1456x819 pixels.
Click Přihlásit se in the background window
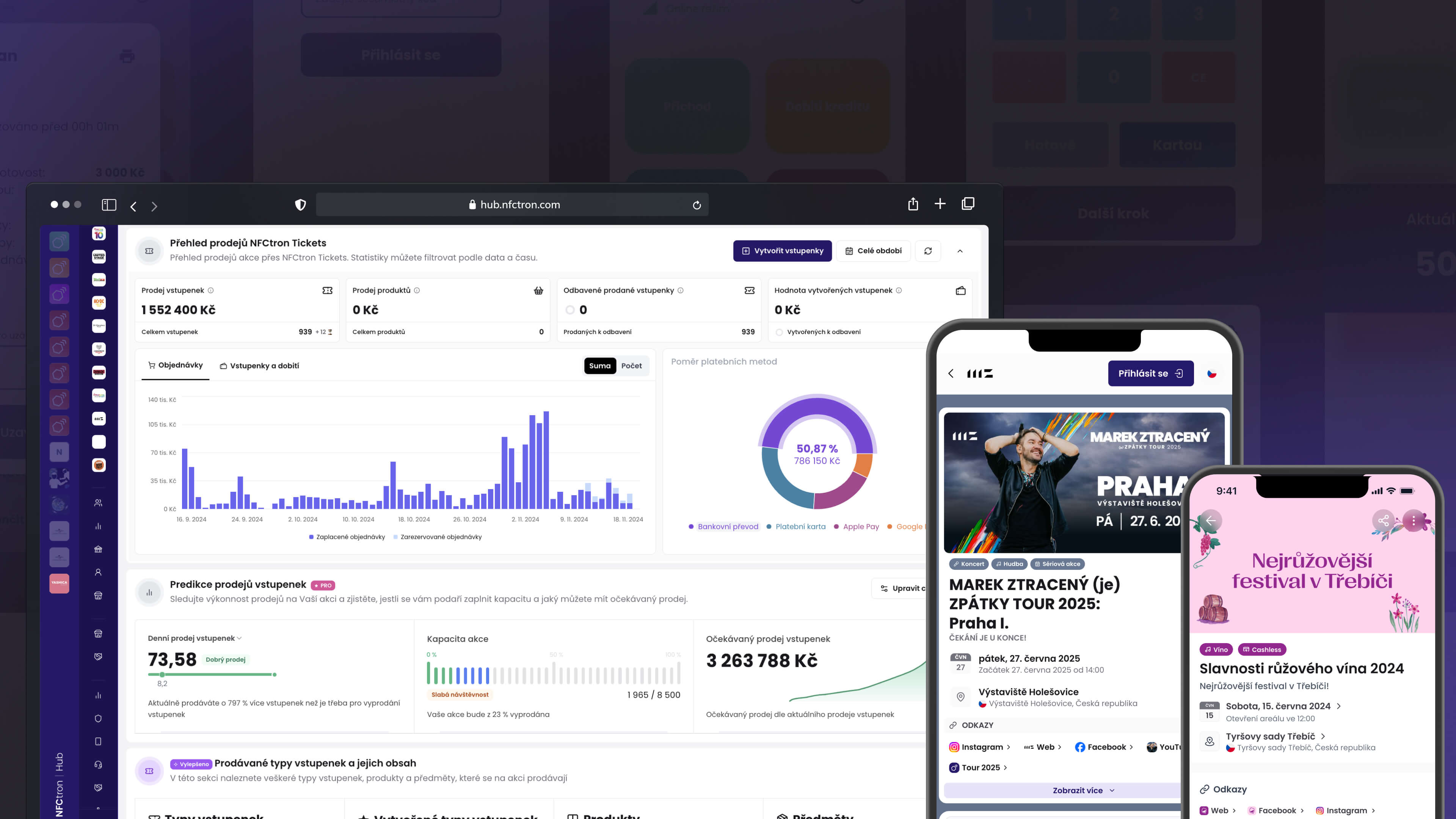[401, 55]
